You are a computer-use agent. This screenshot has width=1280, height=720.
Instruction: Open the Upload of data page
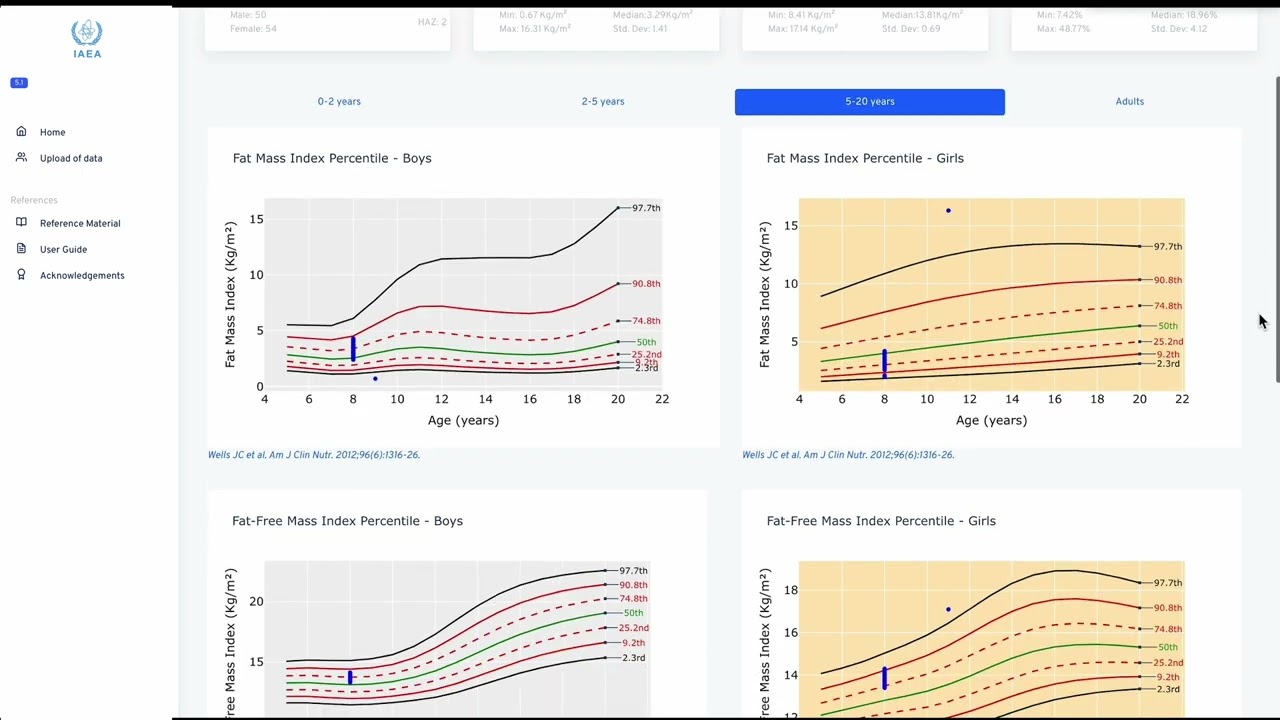(x=71, y=158)
